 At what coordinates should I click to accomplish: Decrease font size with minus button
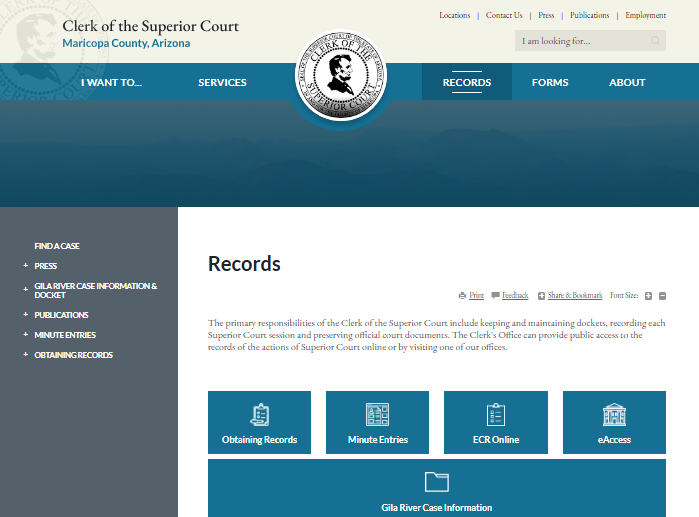[x=662, y=296]
